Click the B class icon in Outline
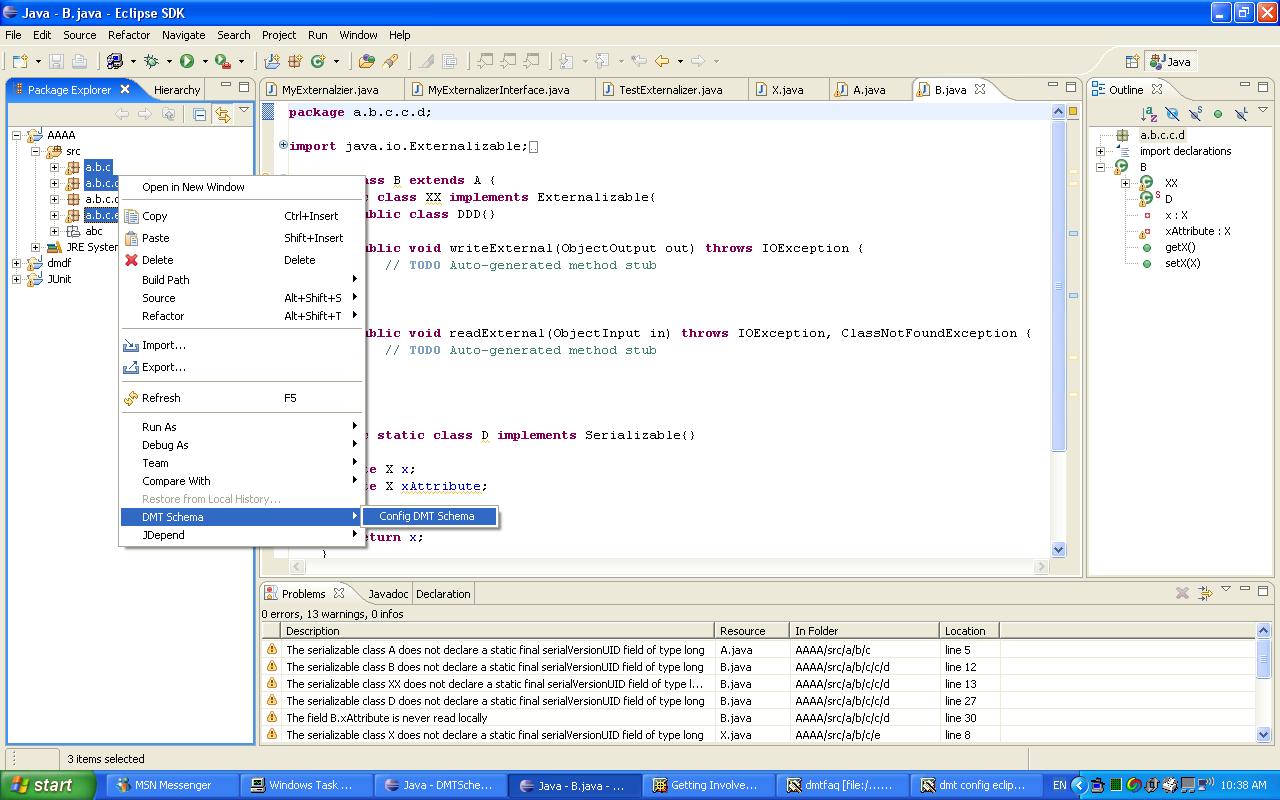This screenshot has height=800, width=1280. tap(1123, 167)
